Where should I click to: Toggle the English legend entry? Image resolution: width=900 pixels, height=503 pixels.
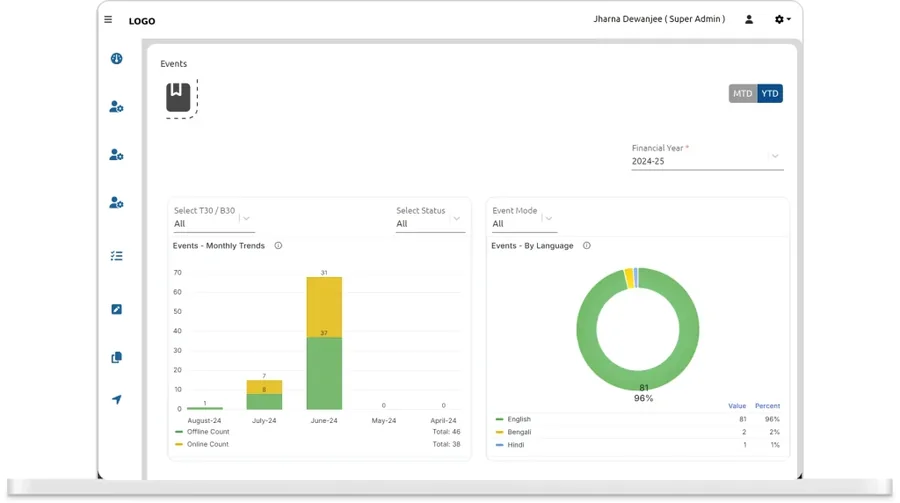coord(513,419)
